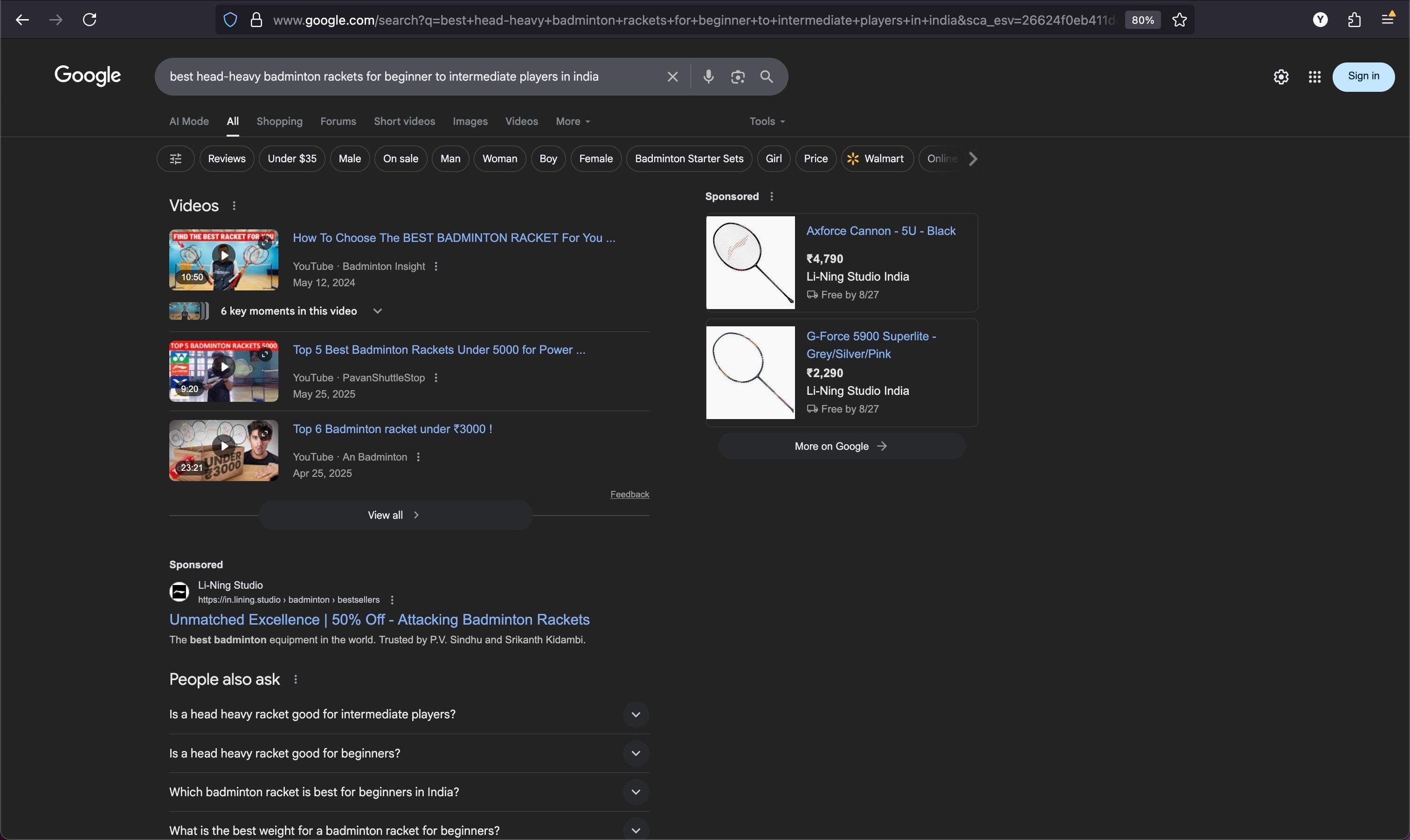This screenshot has height=840, width=1410.
Task: Toggle the Badminton Starter Sets chip
Action: pyautogui.click(x=689, y=159)
